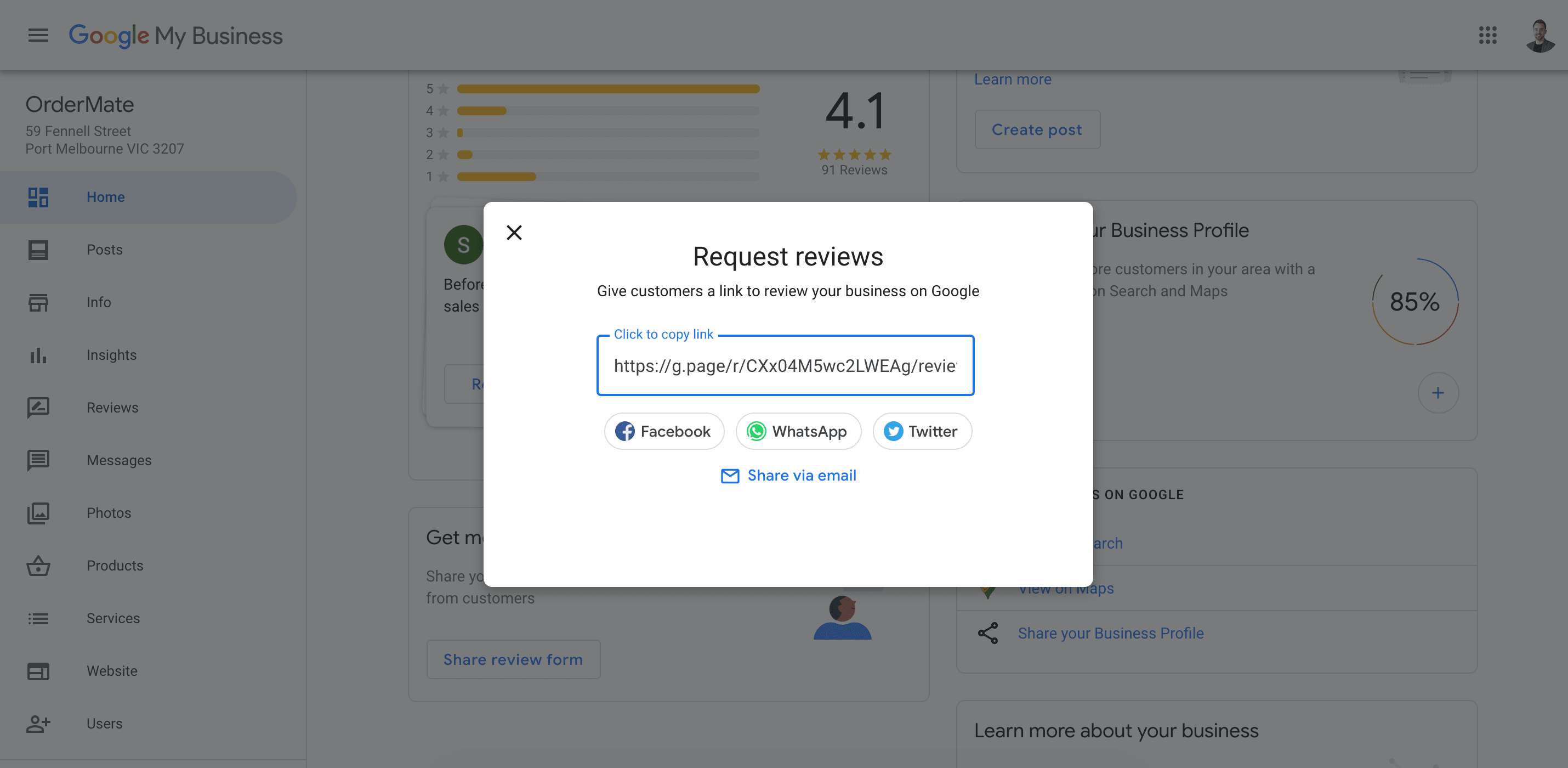Open Products in the sidebar
The image size is (1568, 768).
(148, 566)
